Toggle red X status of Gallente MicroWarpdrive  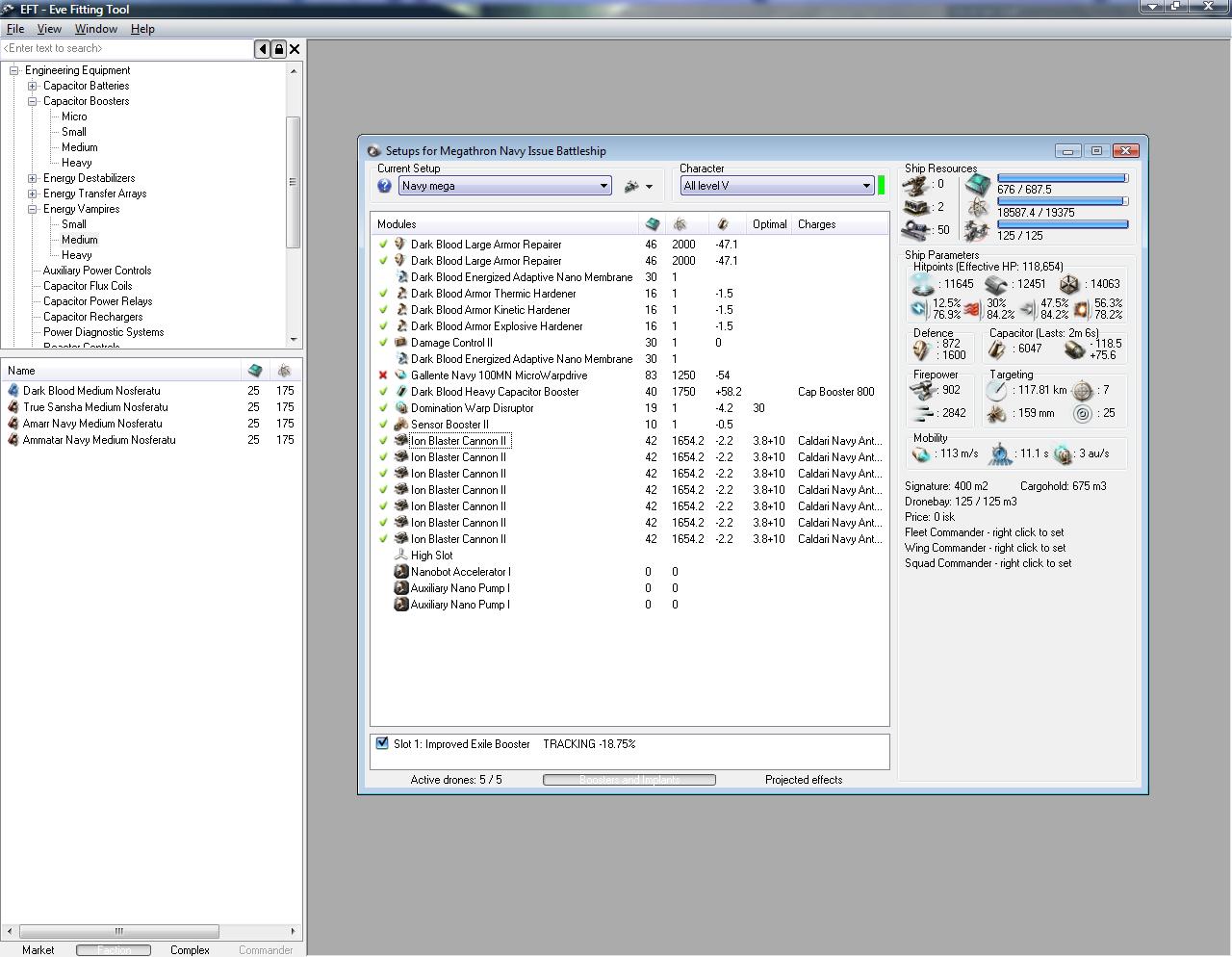pyautogui.click(x=383, y=375)
